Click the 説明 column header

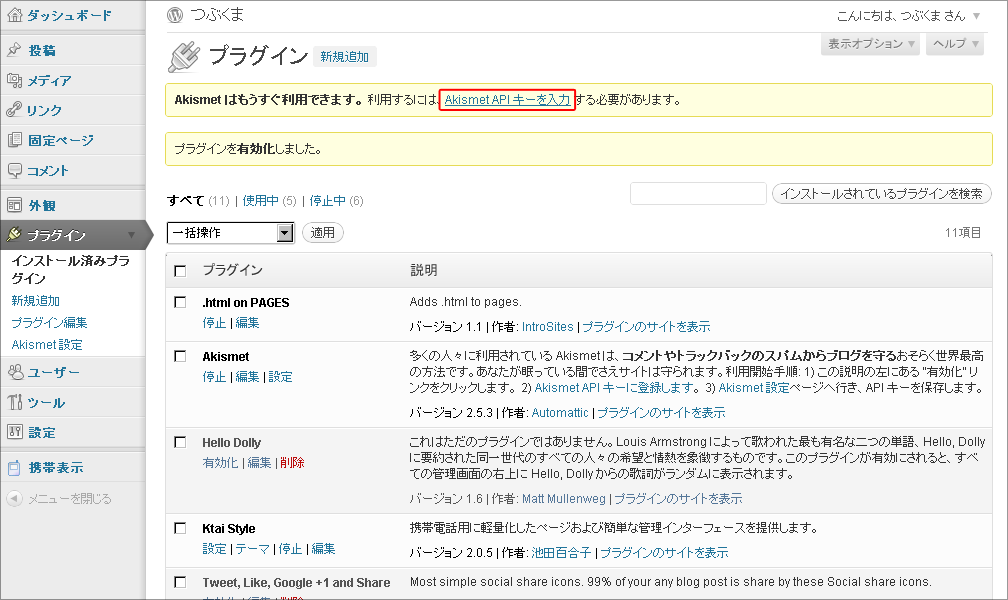(424, 271)
